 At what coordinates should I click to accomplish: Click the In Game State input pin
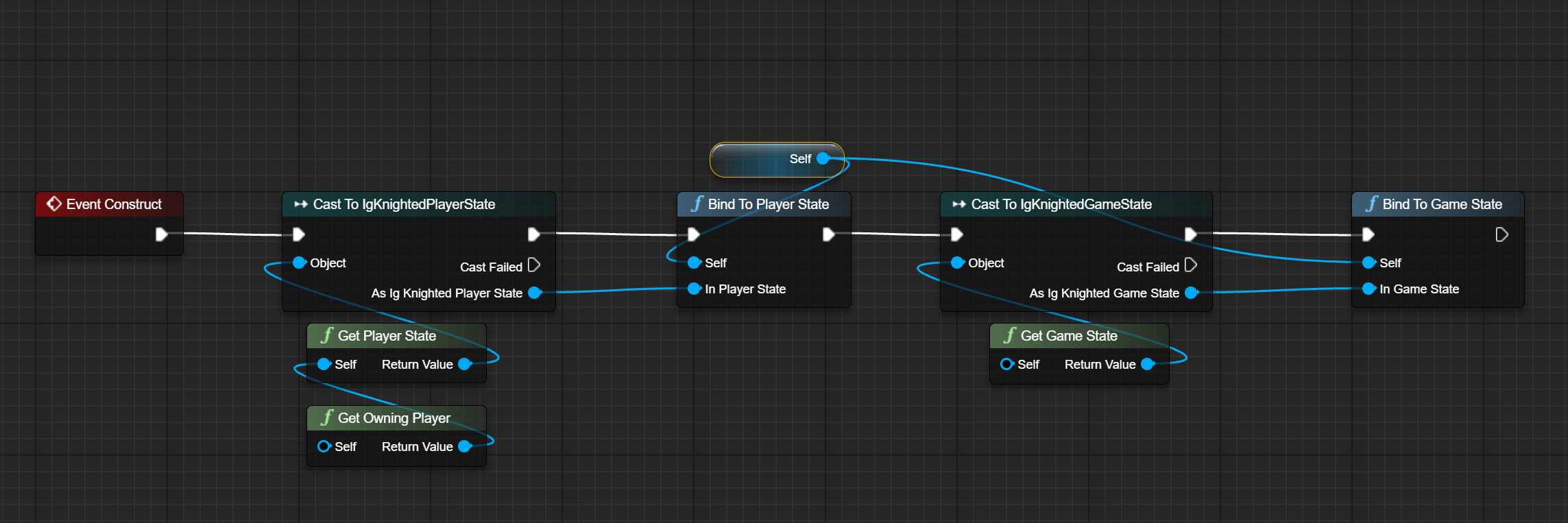tap(1369, 289)
